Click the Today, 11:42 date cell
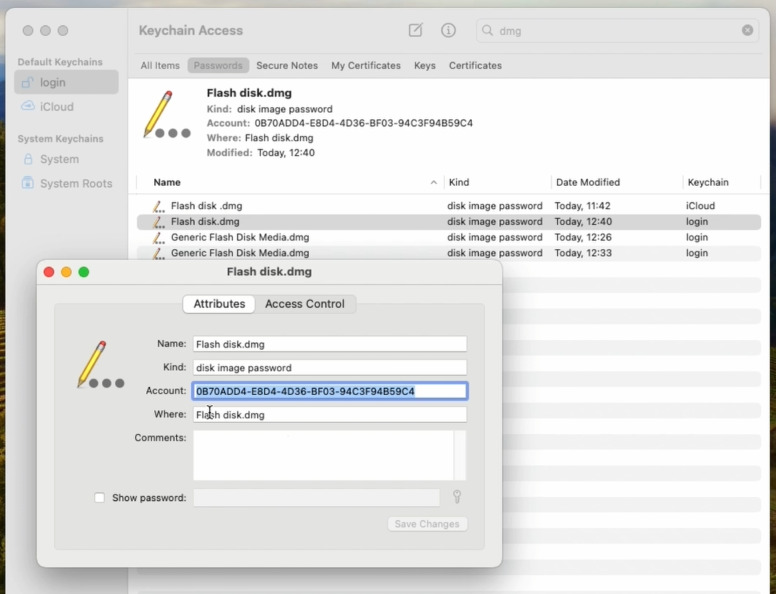This screenshot has height=594, width=776. (x=582, y=206)
